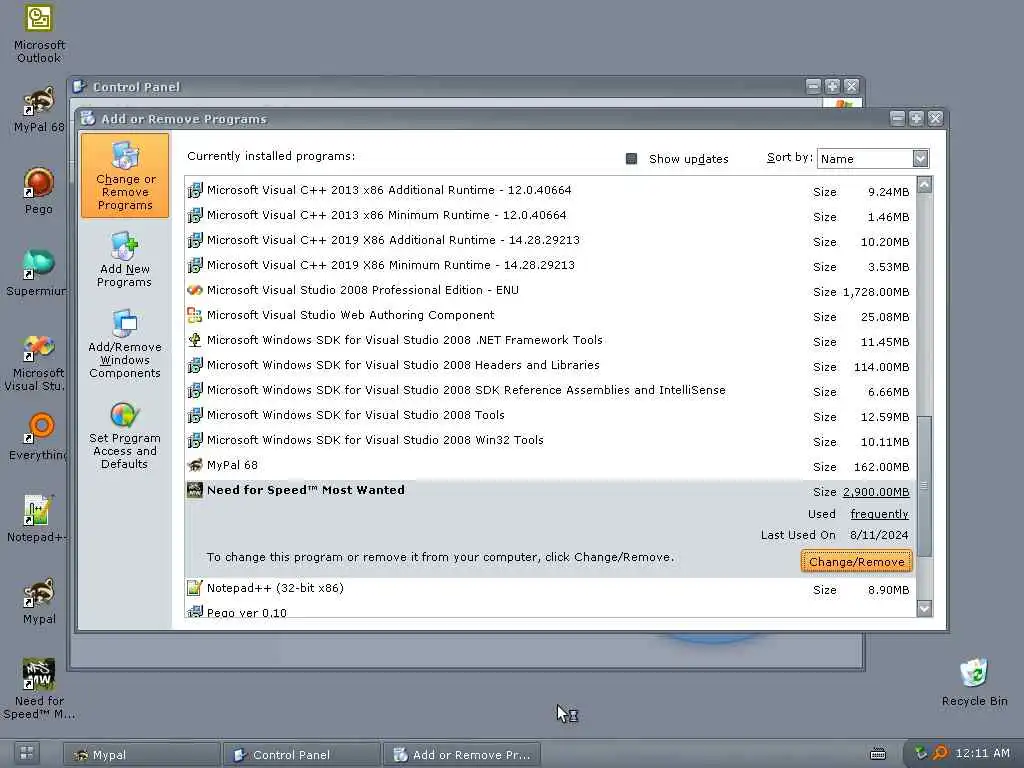Open Supermium desktop shortcut
This screenshot has height=768, width=1024.
tap(37, 272)
